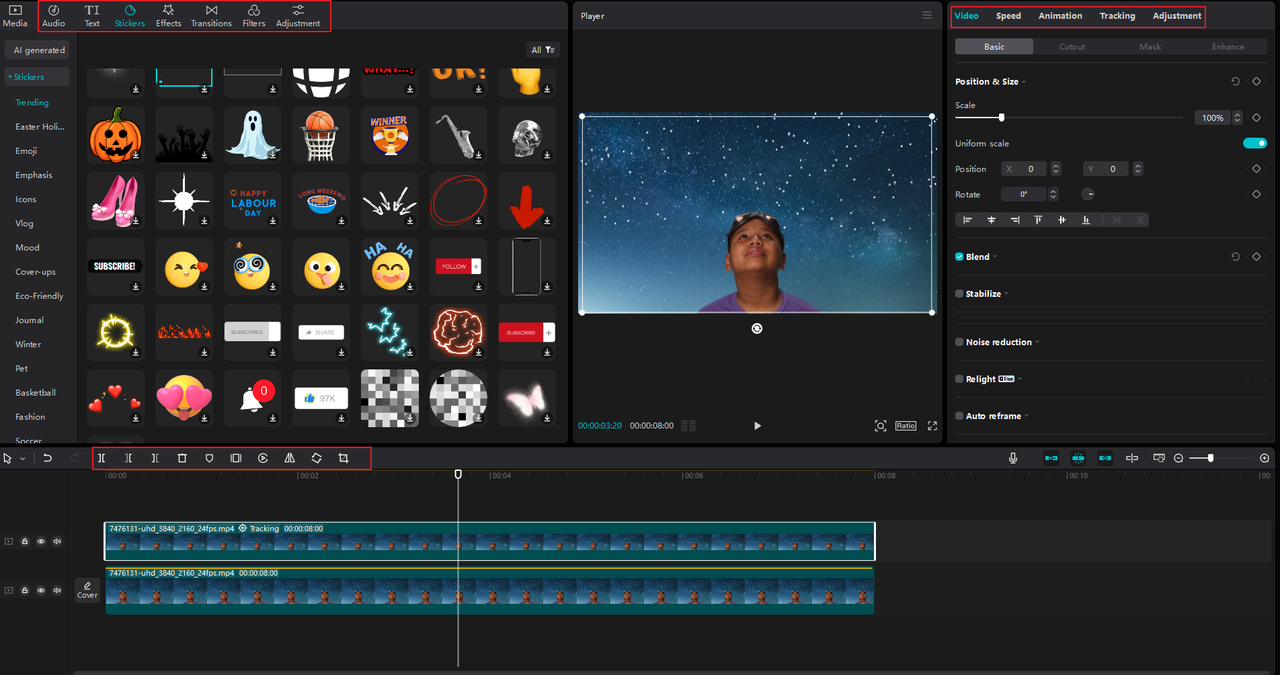Viewport: 1280px width, 675px height.
Task: Delete the selected clip with trash icon
Action: tap(182, 458)
